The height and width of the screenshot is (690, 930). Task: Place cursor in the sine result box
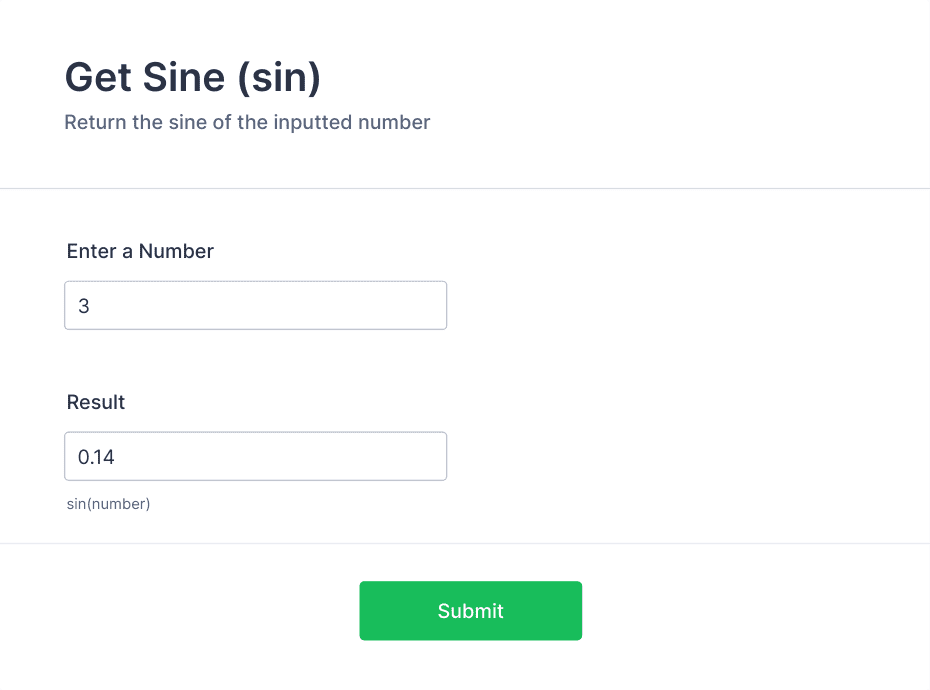point(255,456)
